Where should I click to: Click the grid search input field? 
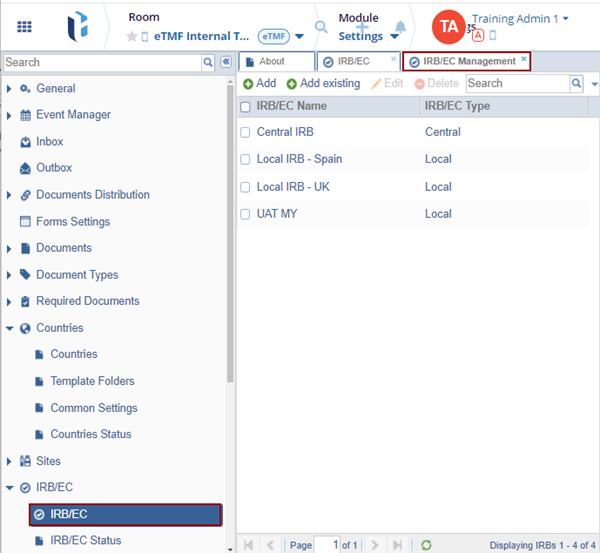point(517,84)
